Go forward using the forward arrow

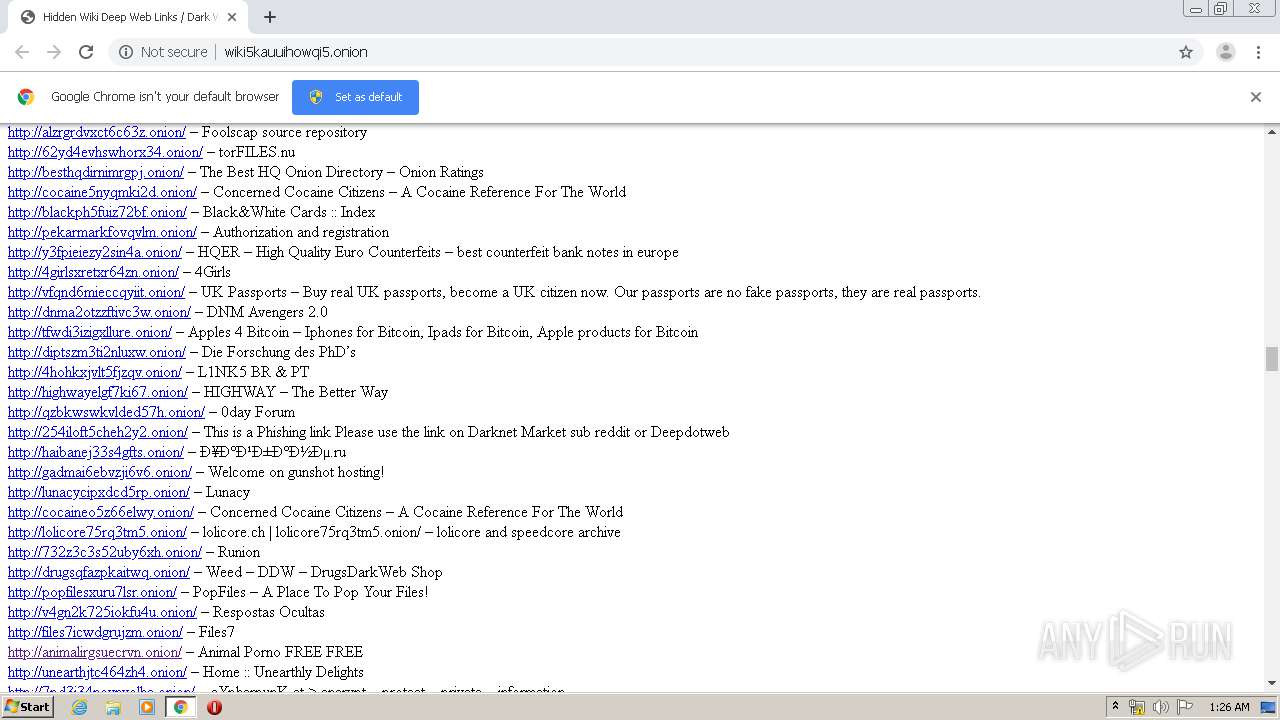54,52
